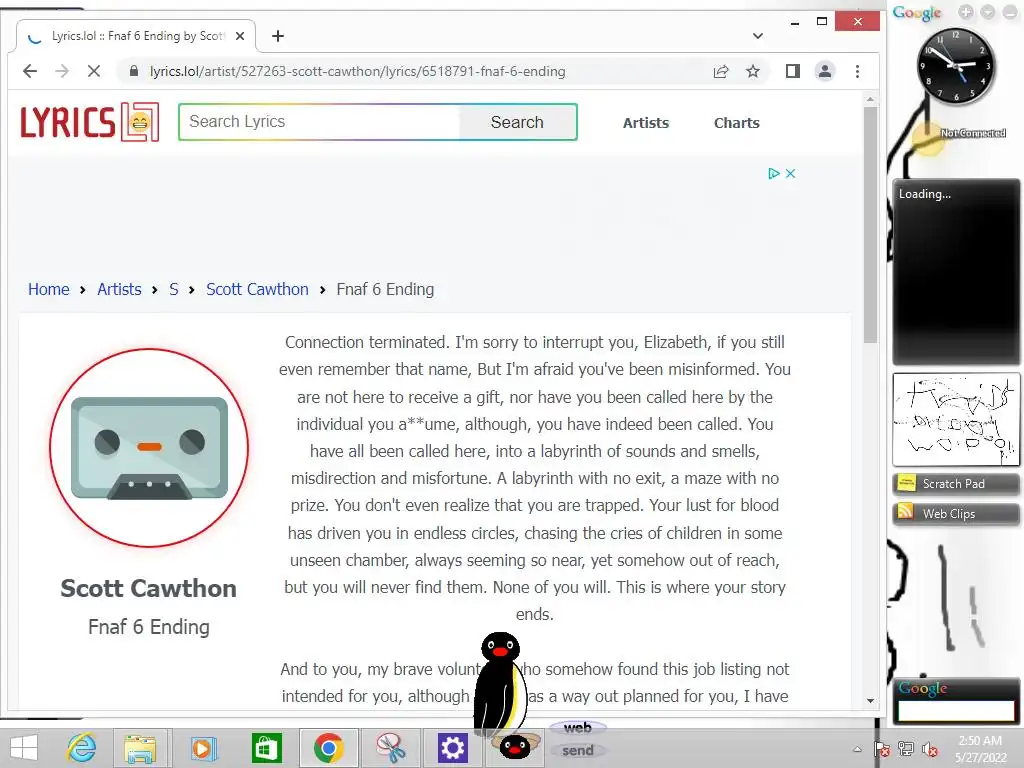The image size is (1024, 768).
Task: Click the page scrollbar down arrow
Action: pos(870,701)
